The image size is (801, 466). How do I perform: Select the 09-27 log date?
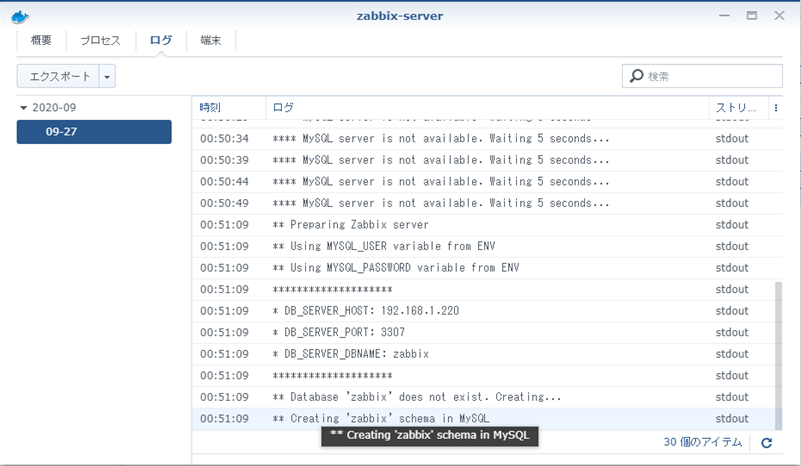tap(94, 132)
